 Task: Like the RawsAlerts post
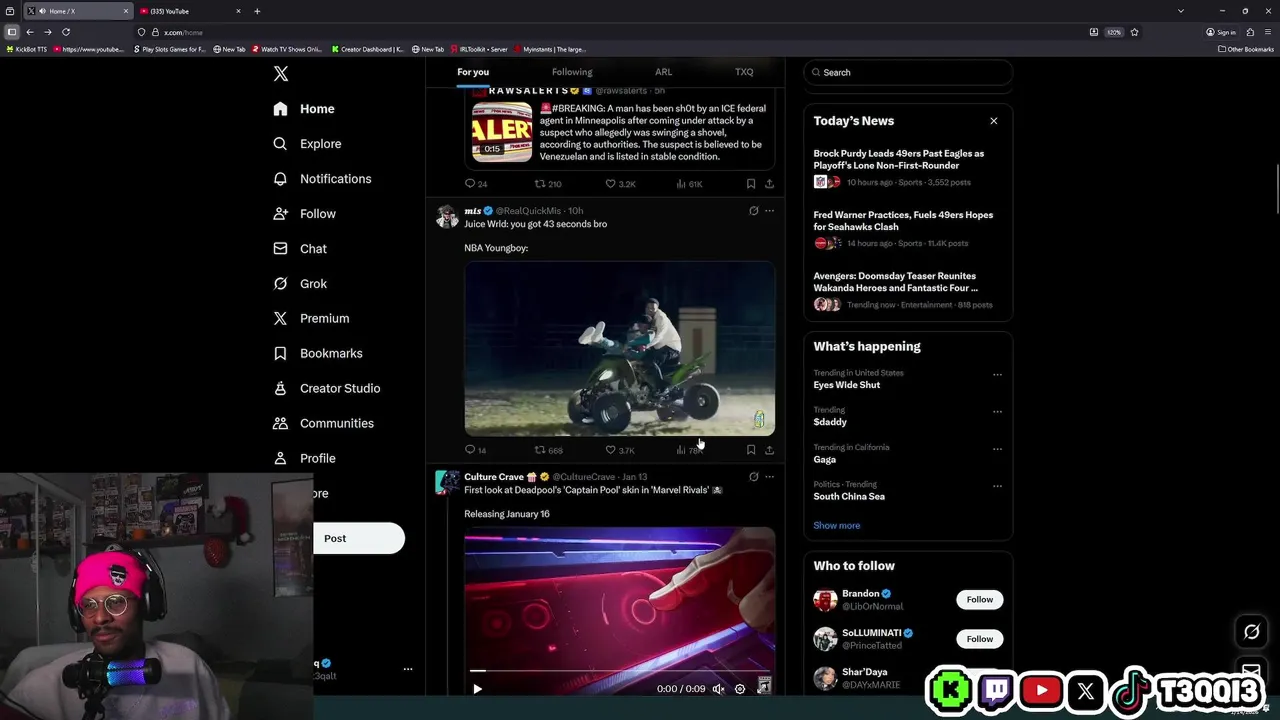click(x=620, y=184)
